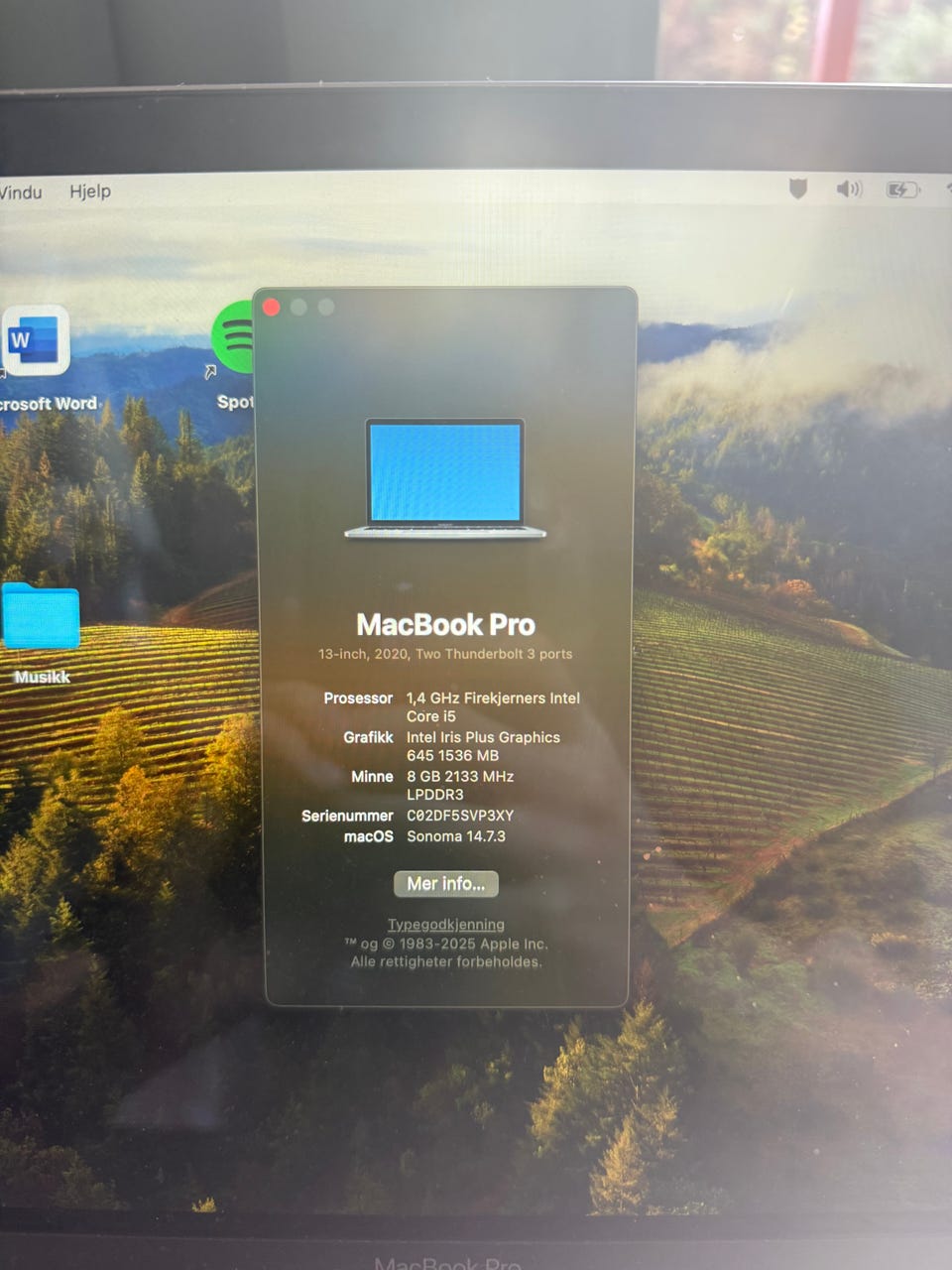Click the Serienummer label
Viewport: 952px width, 1270px height.
[347, 816]
